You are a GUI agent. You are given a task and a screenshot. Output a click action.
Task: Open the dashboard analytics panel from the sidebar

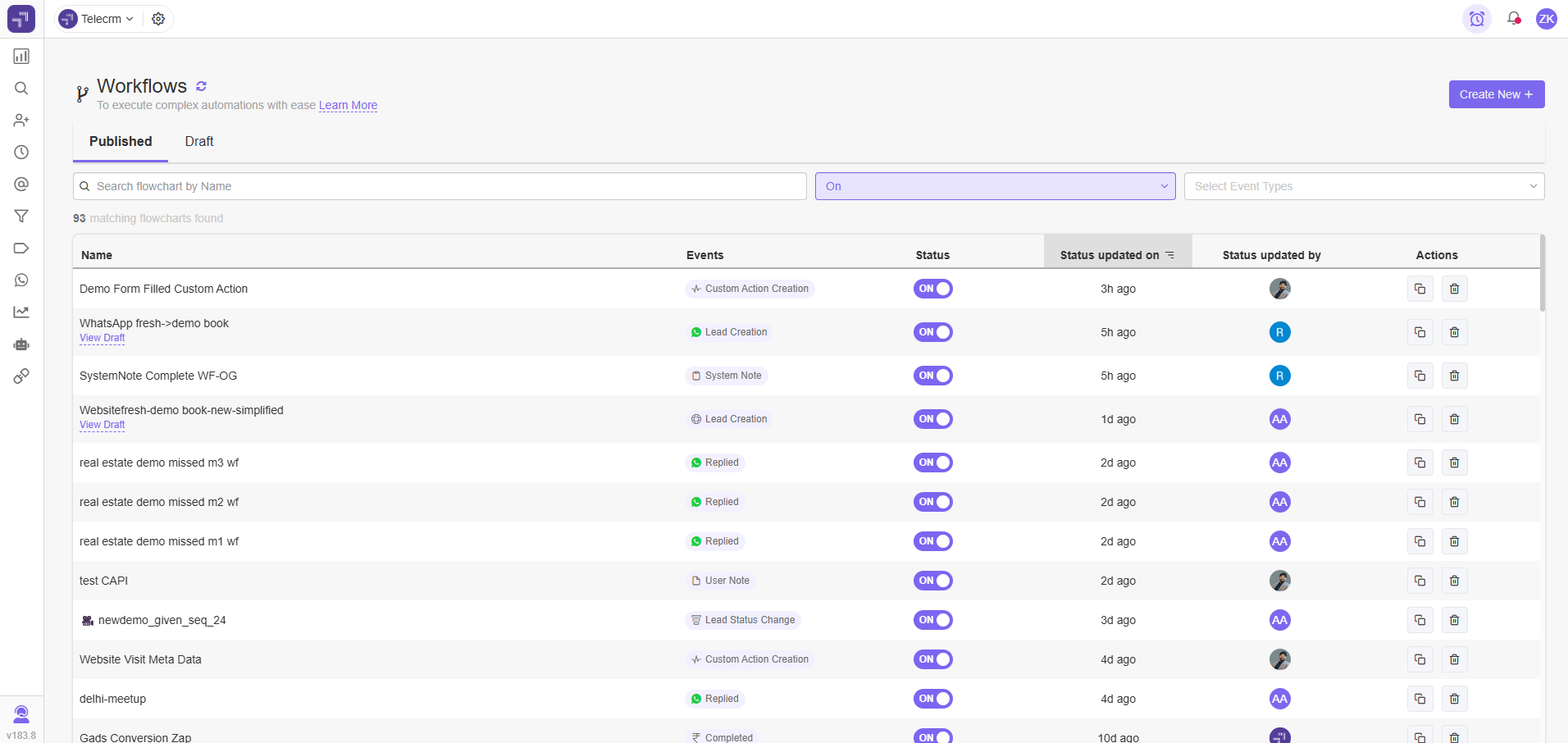coord(21,56)
